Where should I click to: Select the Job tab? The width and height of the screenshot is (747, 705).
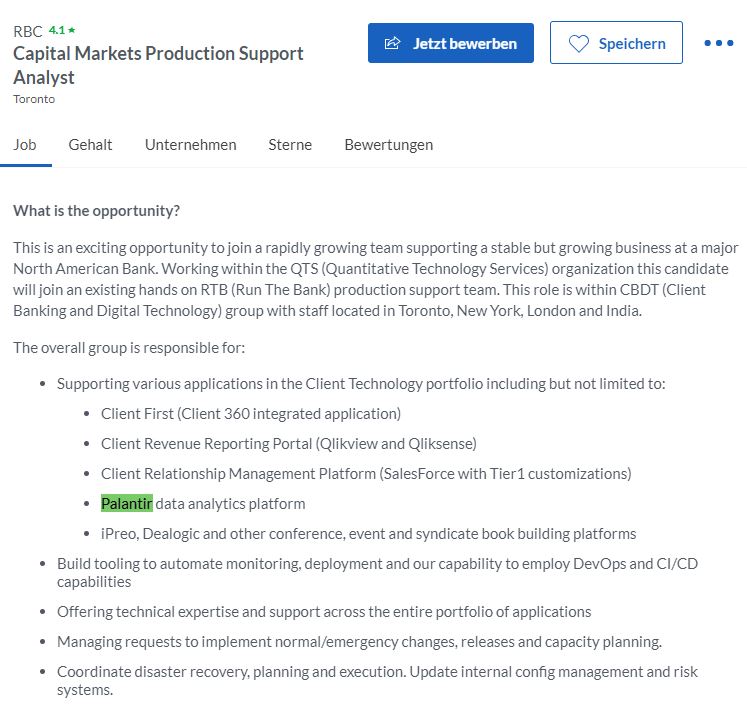(x=25, y=144)
